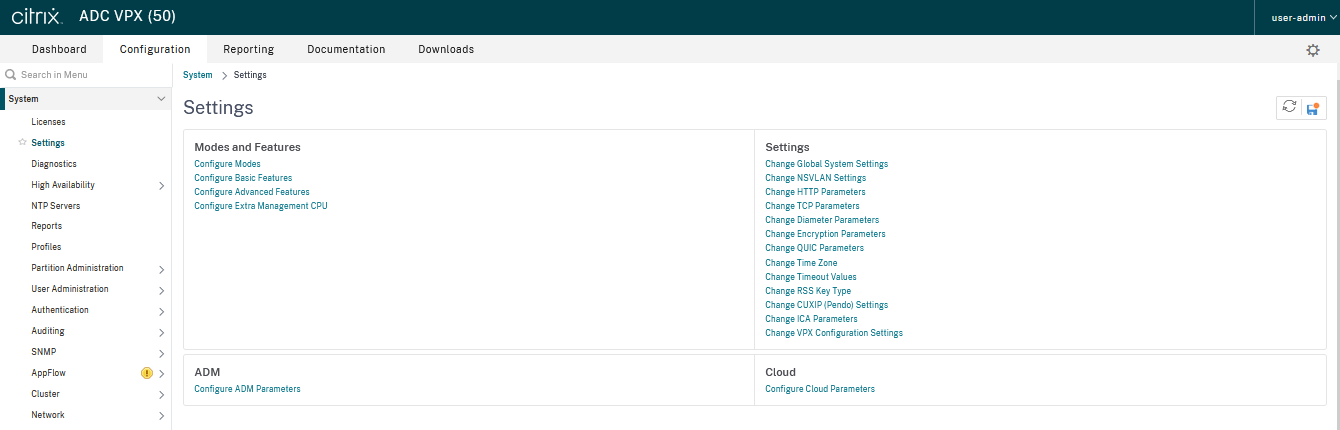Open the gear settings icon
This screenshot has width=1340, height=430.
(x=1313, y=50)
